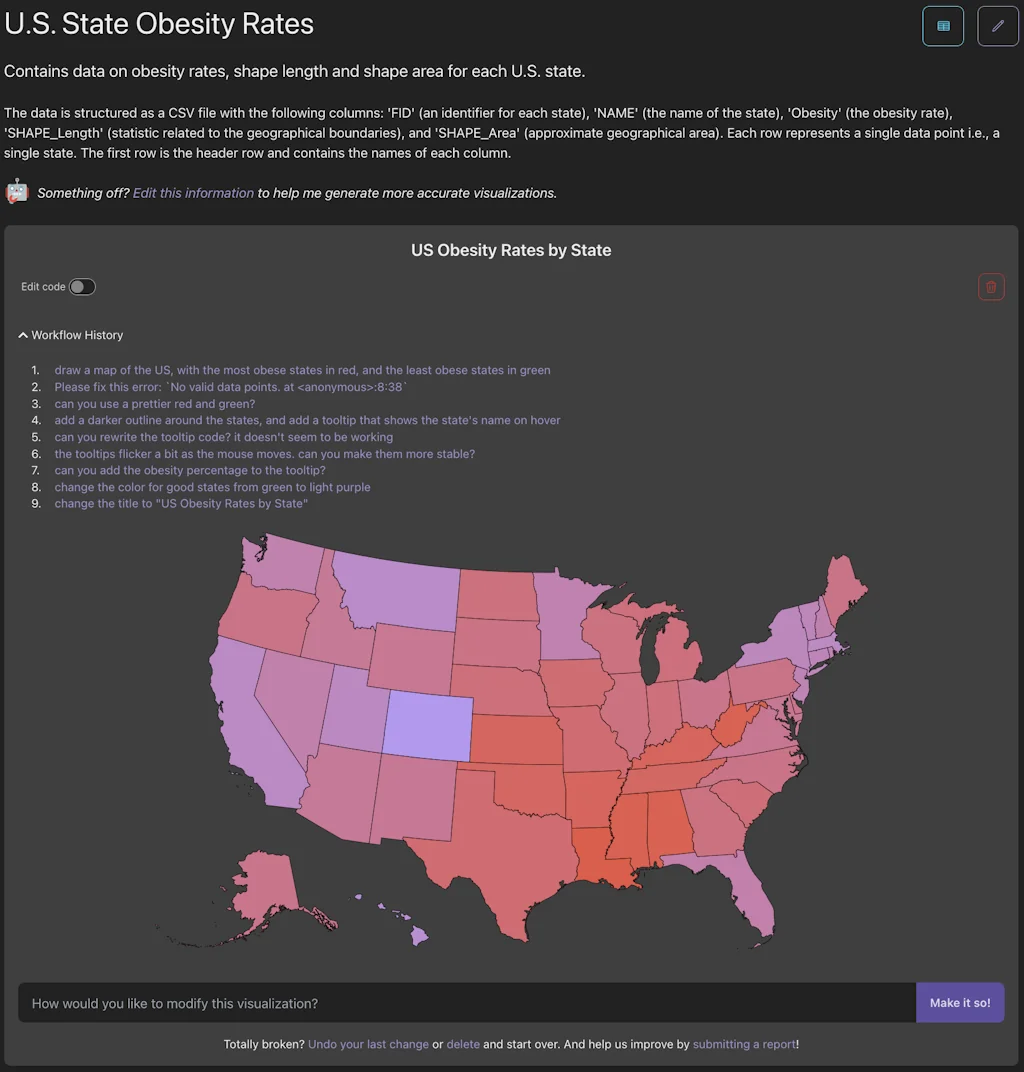Delete visualization with red trash icon

coord(991,287)
